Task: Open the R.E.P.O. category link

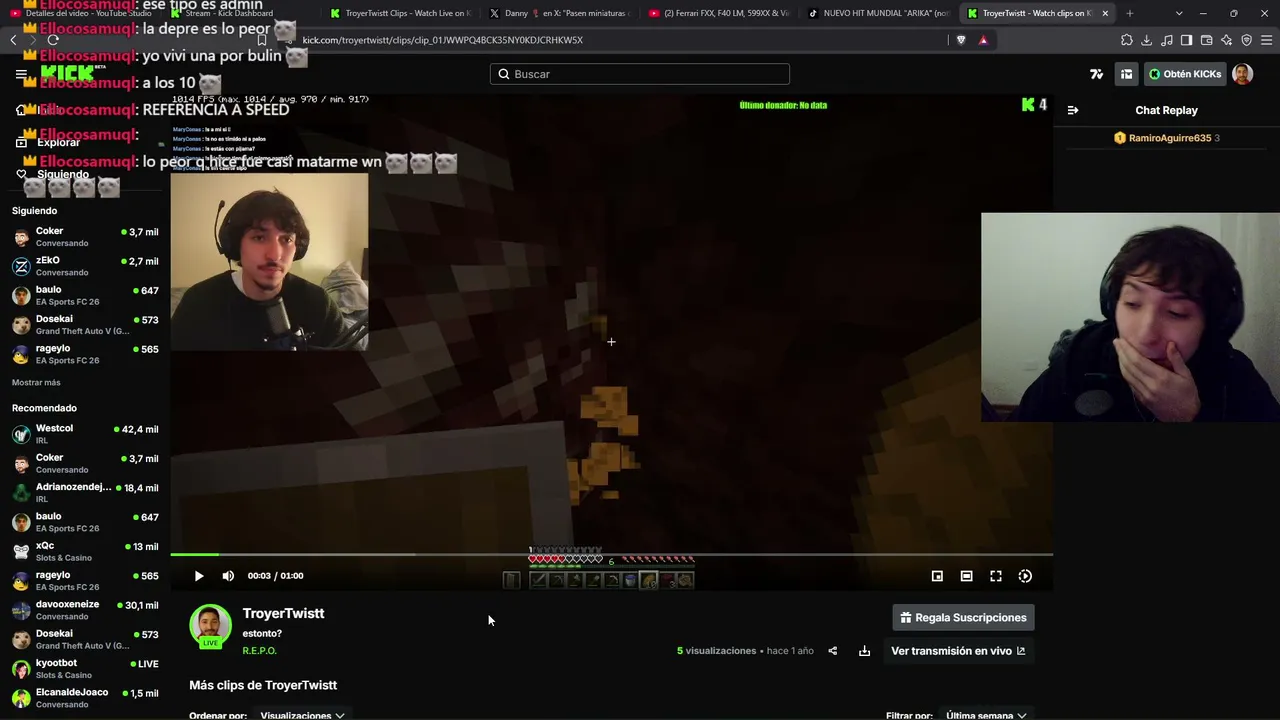Action: [x=260, y=651]
